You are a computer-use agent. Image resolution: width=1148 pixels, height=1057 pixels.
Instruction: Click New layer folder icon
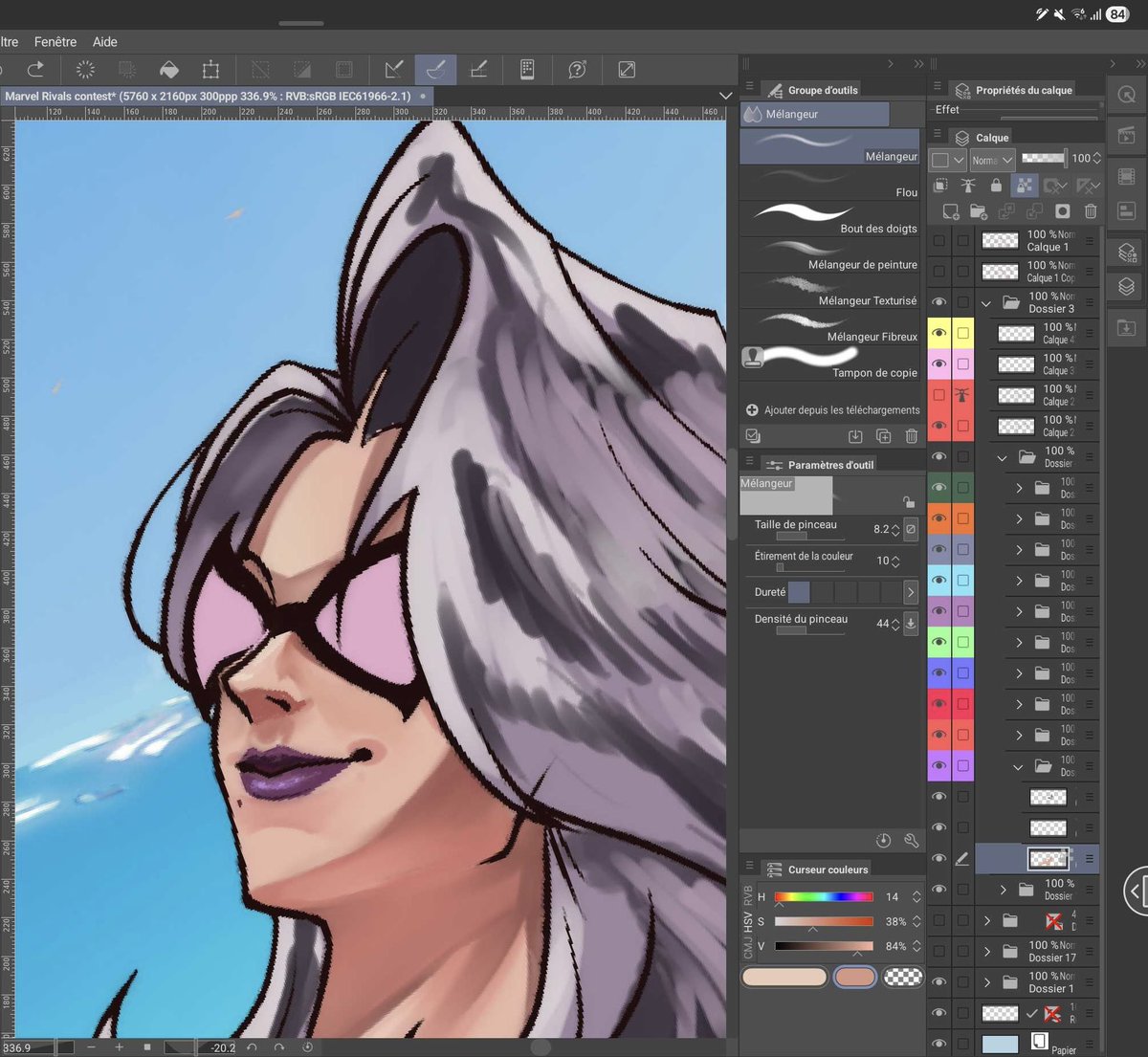pos(979,210)
